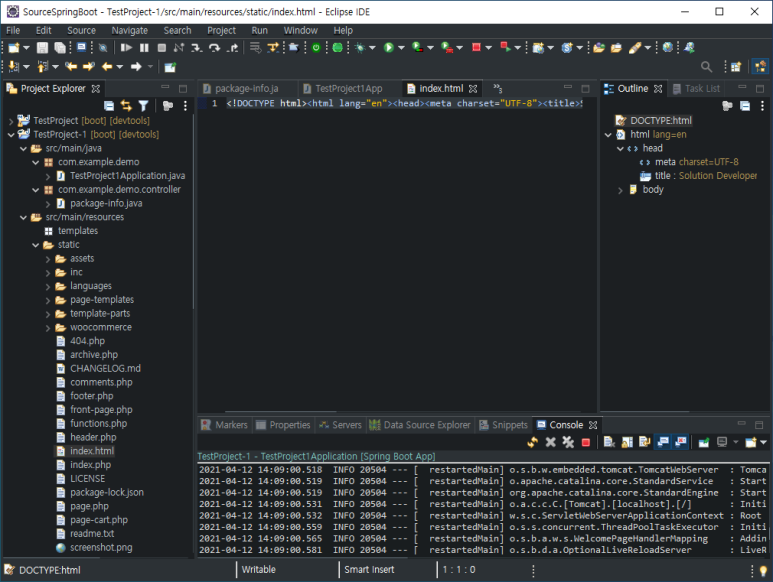Click the Terminate red square in Console
The width and height of the screenshot is (773, 582).
[585, 442]
